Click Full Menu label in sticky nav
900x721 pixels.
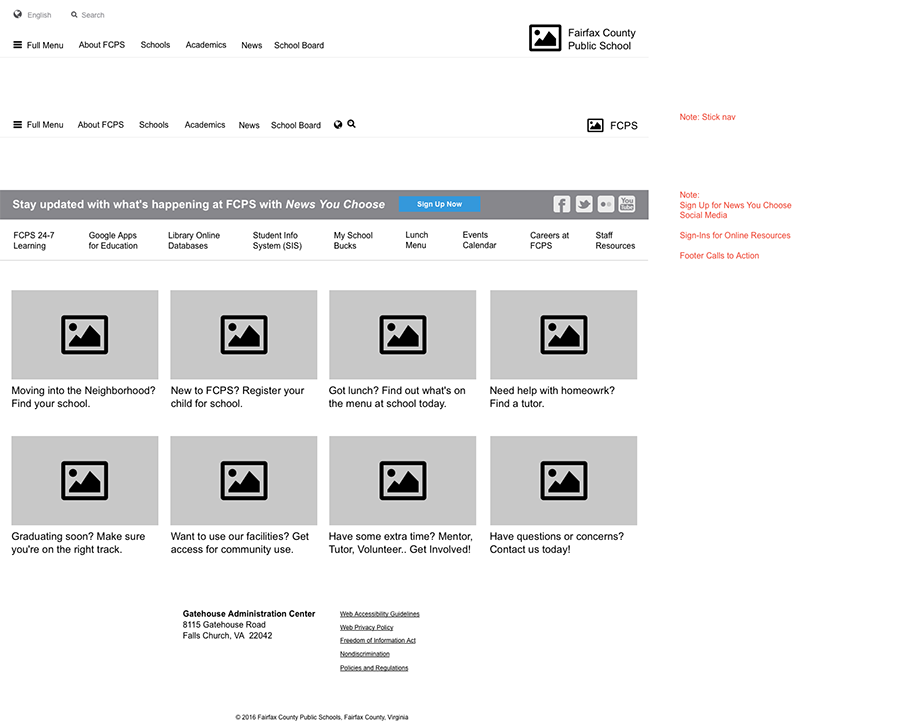(45, 125)
